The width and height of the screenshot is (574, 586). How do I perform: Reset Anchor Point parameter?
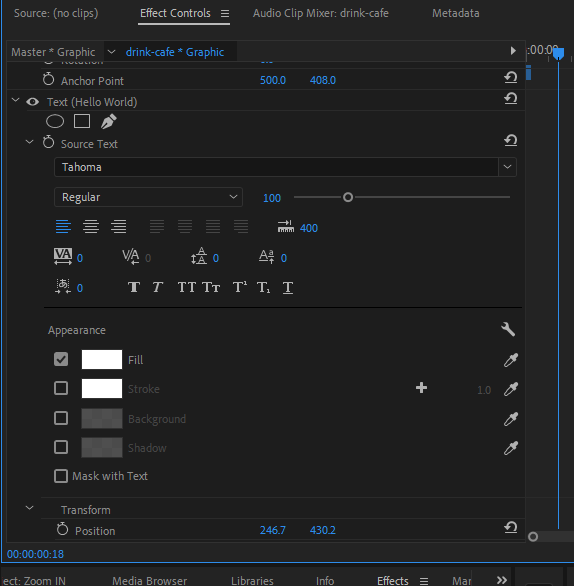[510, 78]
